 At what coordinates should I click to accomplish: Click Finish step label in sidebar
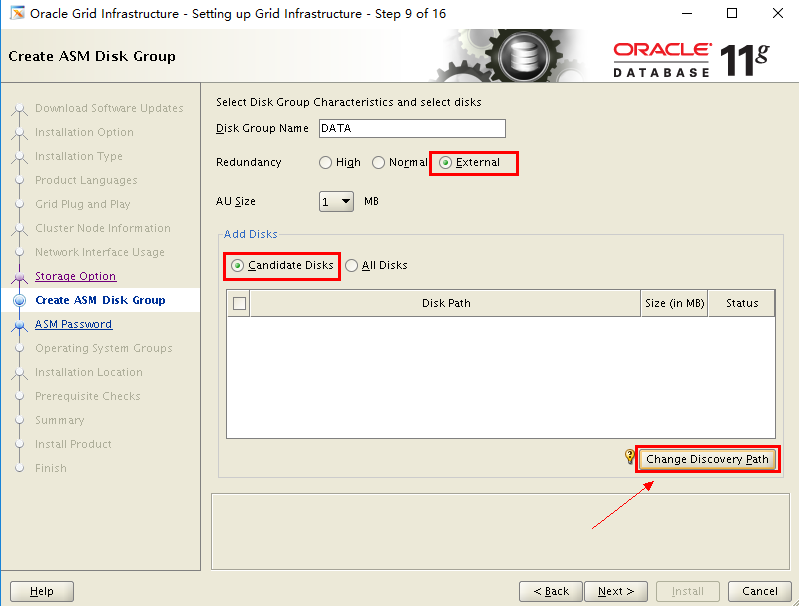click(50, 468)
